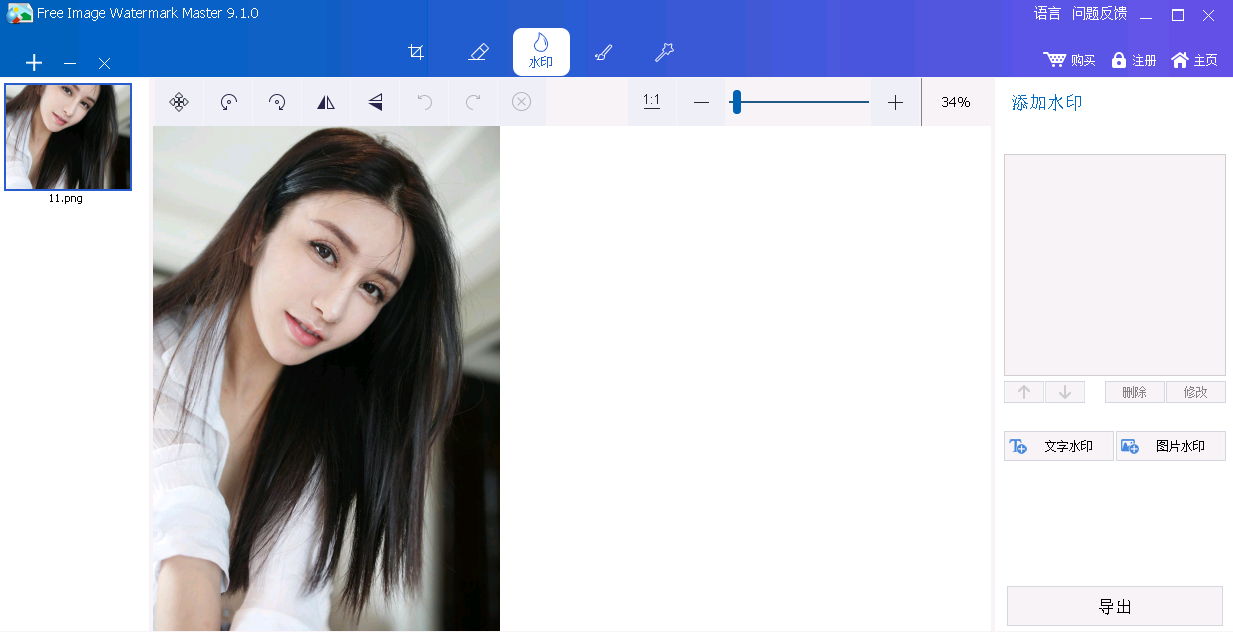Image resolution: width=1233 pixels, height=632 pixels.
Task: Rotate image counterclockwise
Action: click(228, 102)
